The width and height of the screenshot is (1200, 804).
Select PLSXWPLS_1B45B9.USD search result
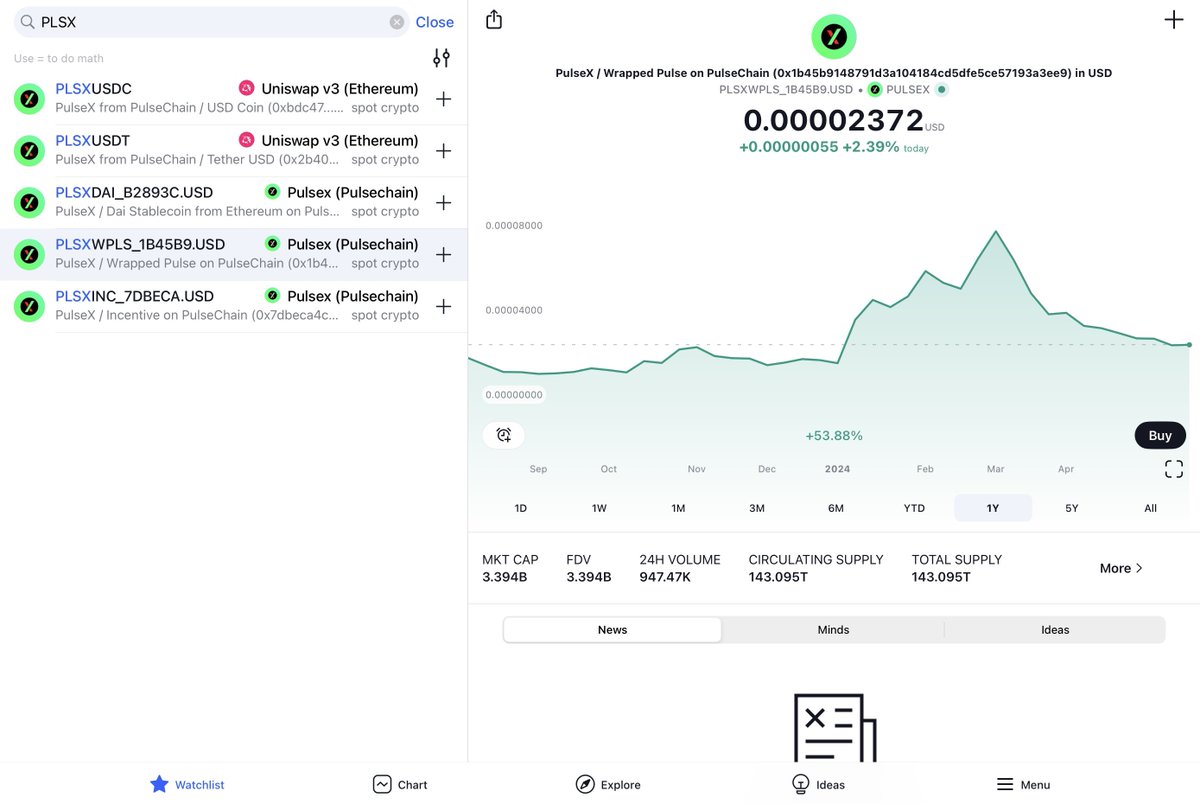234,254
